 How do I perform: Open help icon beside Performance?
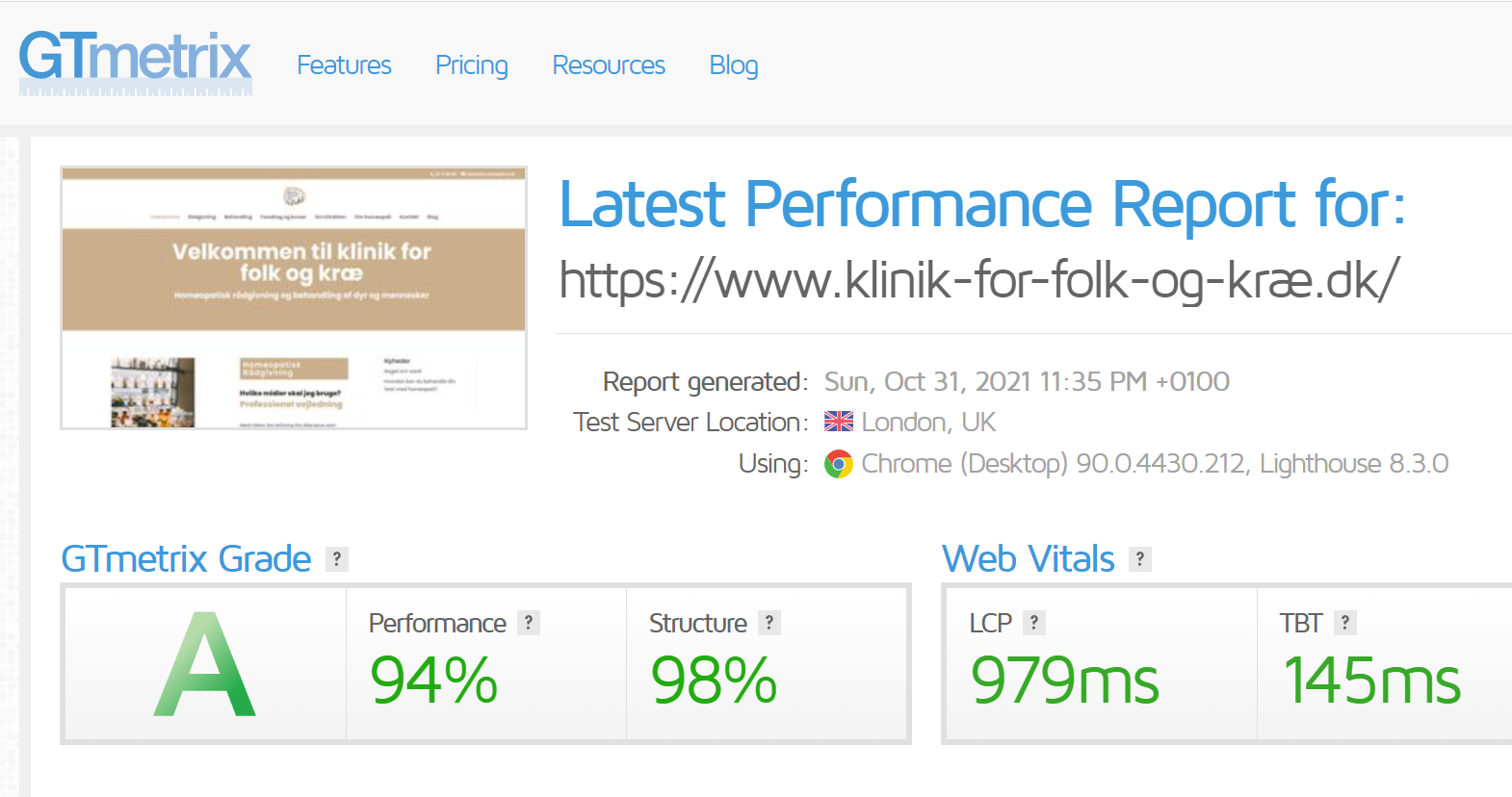pos(528,623)
